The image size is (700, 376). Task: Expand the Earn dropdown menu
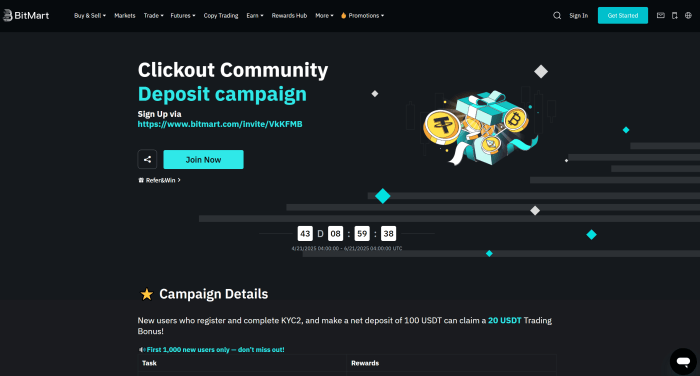(x=254, y=16)
